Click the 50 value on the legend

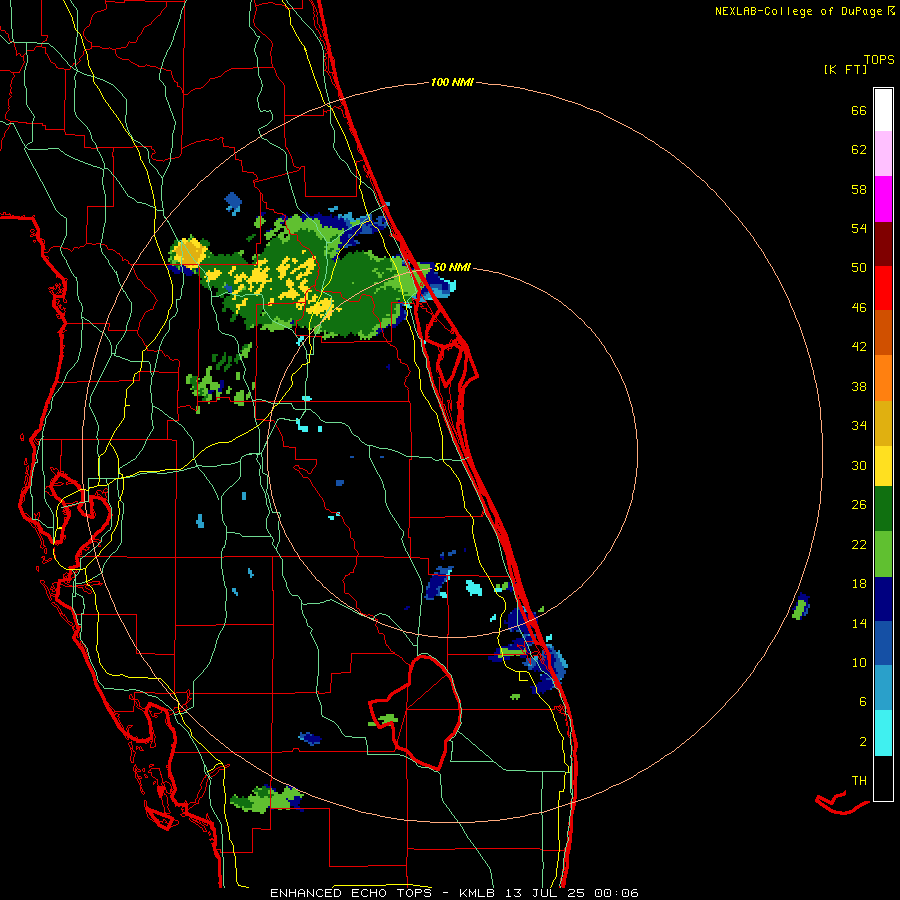tap(859, 268)
